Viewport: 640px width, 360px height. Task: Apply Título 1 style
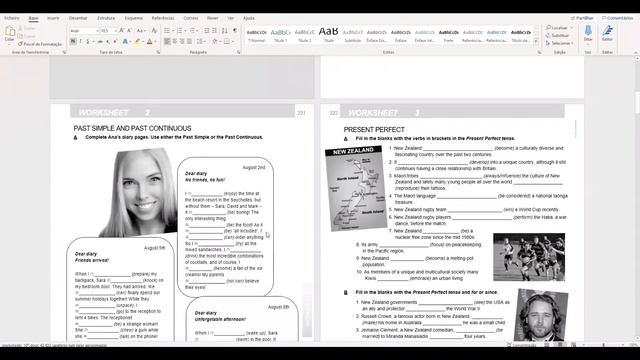point(281,36)
